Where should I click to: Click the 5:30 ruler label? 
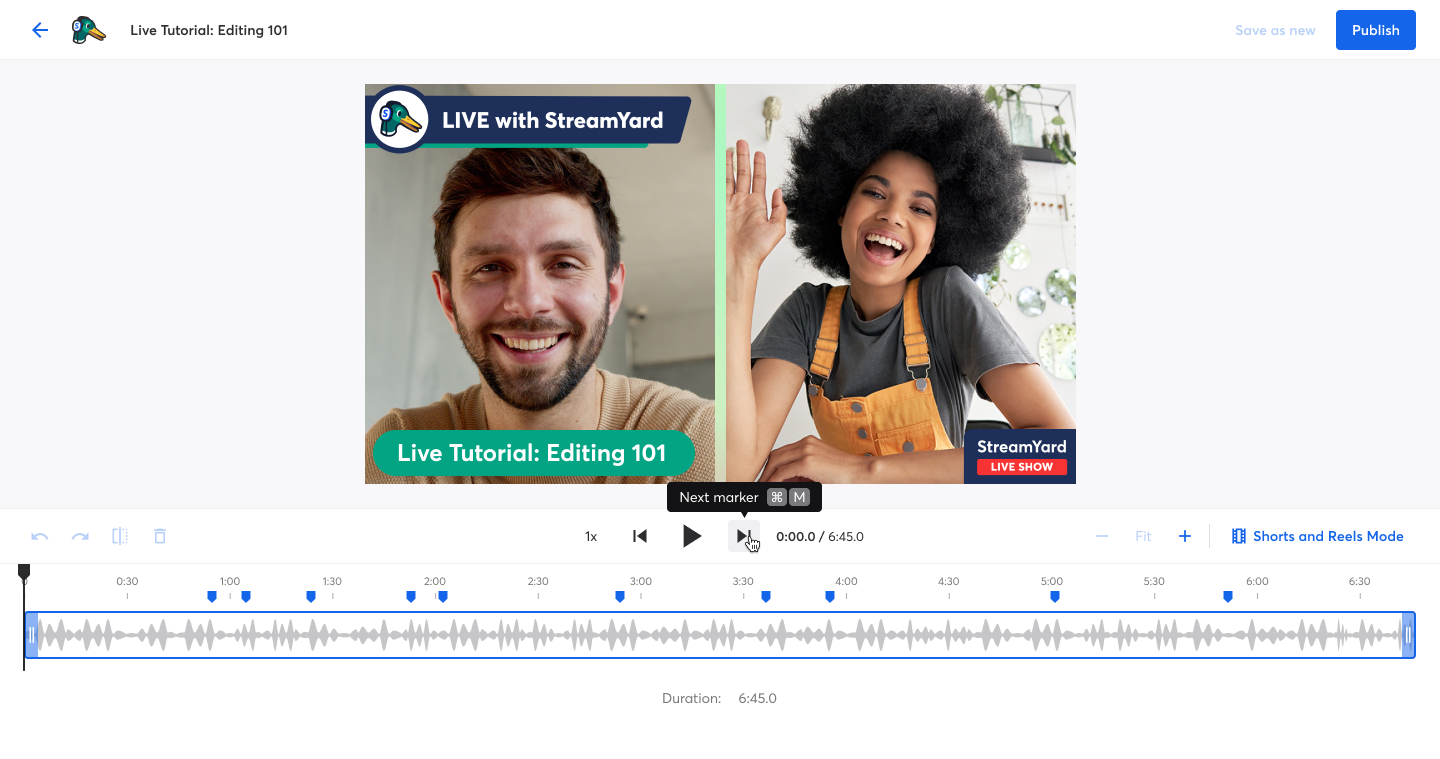coord(1154,581)
